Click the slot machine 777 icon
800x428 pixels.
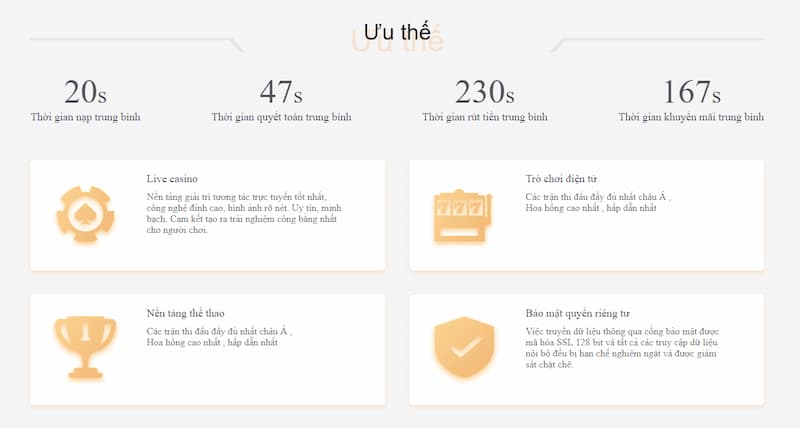(x=461, y=215)
